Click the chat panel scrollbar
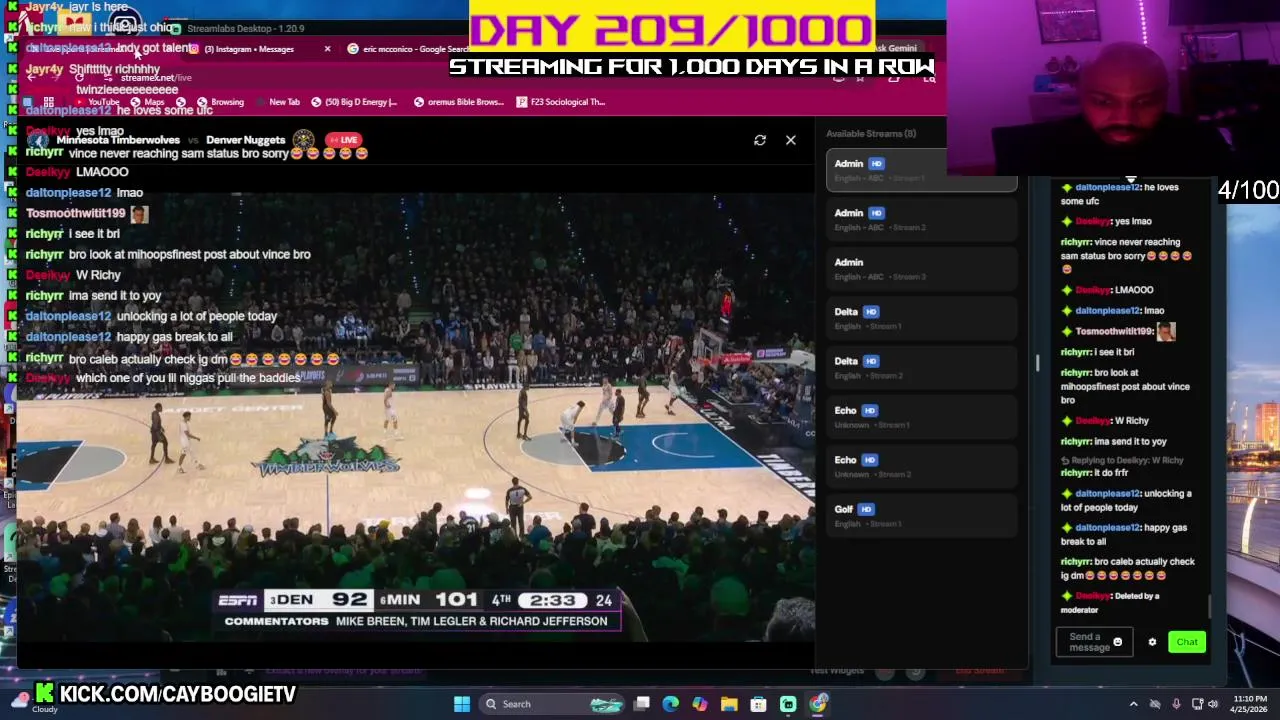1280x720 pixels. tap(1210, 606)
